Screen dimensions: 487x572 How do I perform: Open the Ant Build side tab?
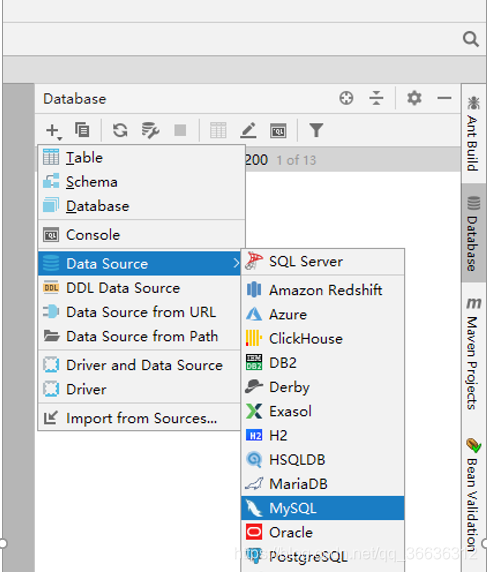pyautogui.click(x=473, y=134)
